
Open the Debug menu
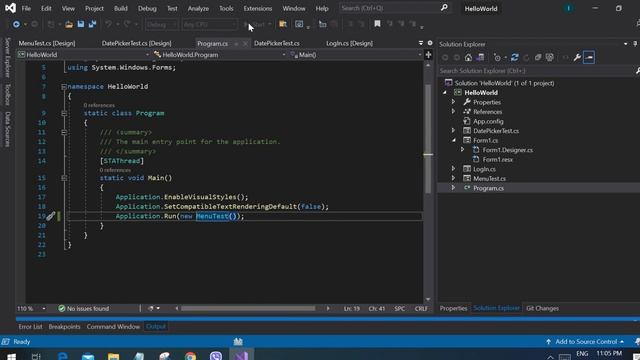click(147, 8)
